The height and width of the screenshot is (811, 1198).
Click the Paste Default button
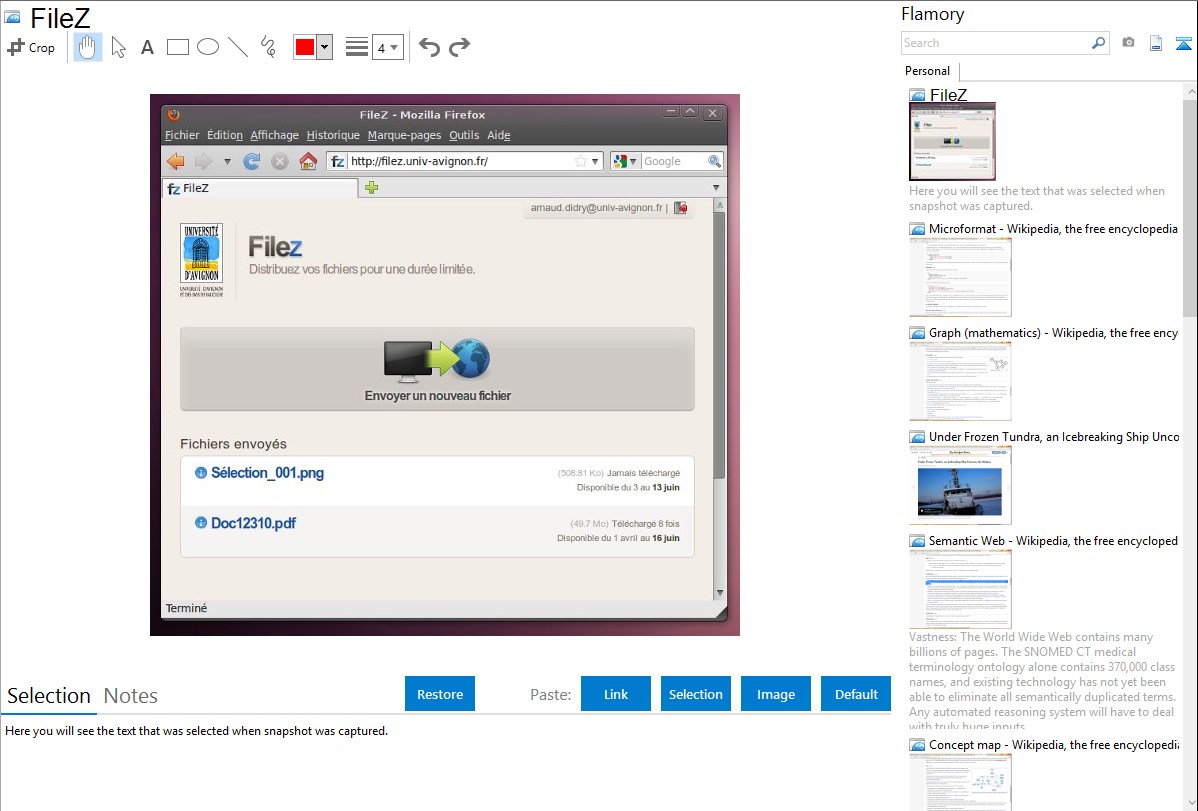click(856, 694)
